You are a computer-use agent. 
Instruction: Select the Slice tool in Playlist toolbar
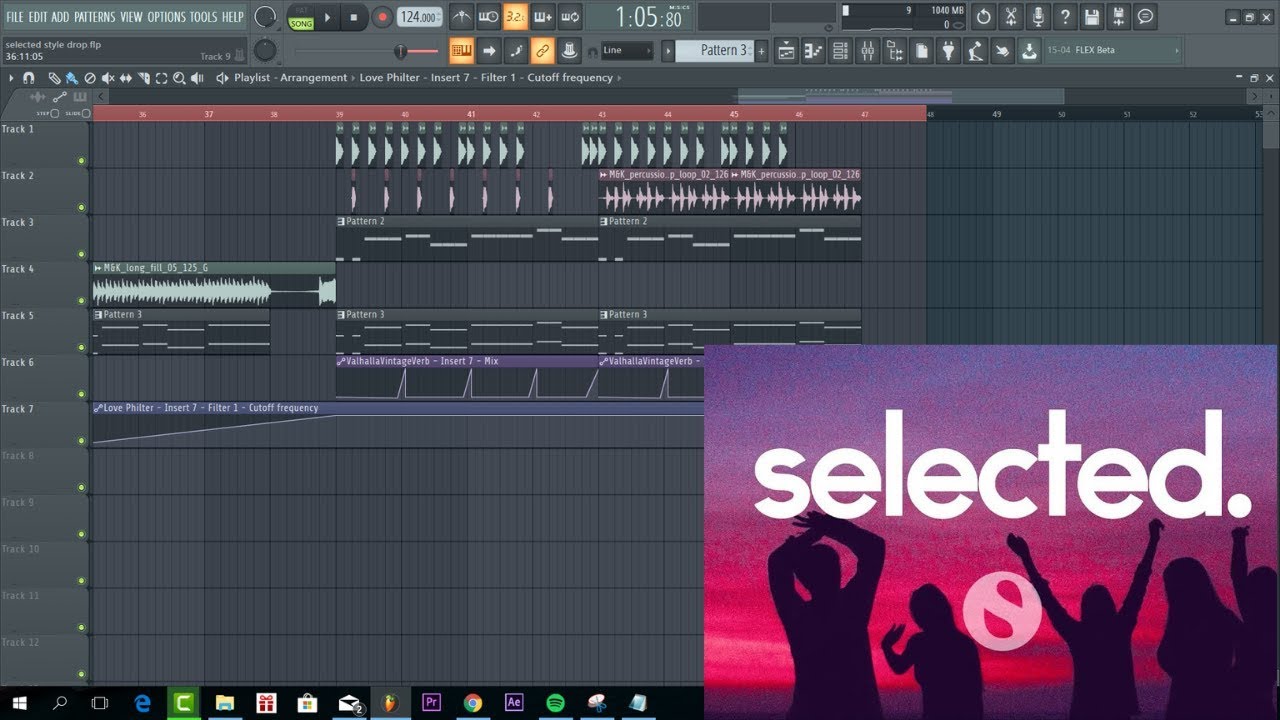click(143, 77)
